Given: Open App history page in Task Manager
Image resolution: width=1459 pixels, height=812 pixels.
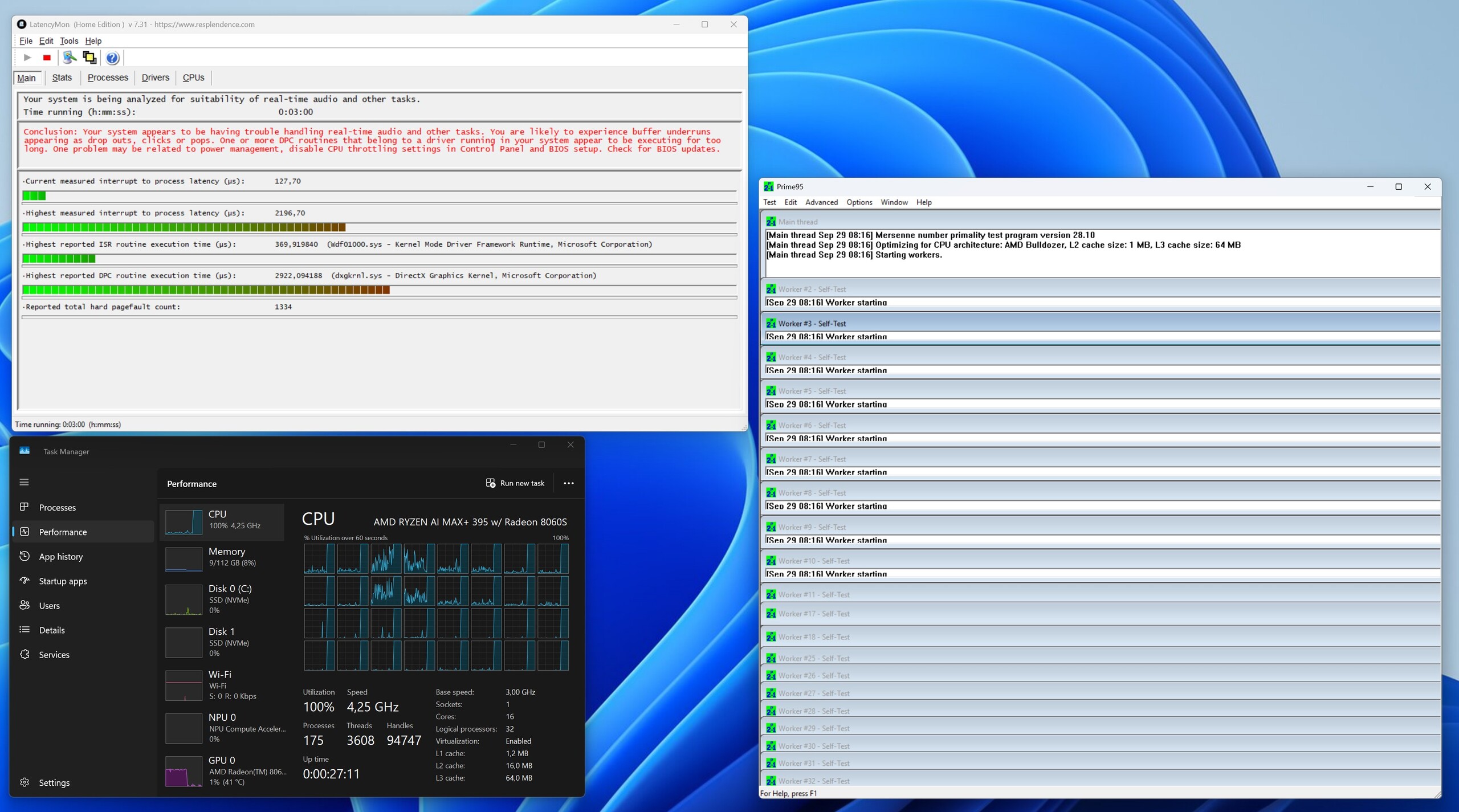Looking at the screenshot, I should click(60, 557).
